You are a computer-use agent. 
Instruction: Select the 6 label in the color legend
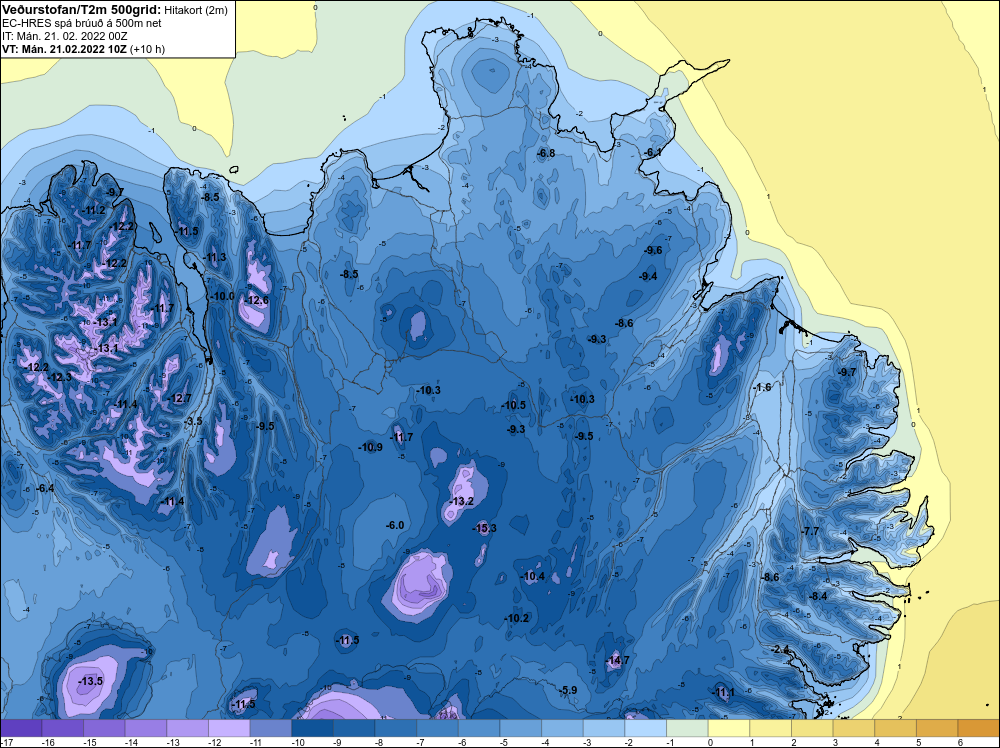(960, 742)
